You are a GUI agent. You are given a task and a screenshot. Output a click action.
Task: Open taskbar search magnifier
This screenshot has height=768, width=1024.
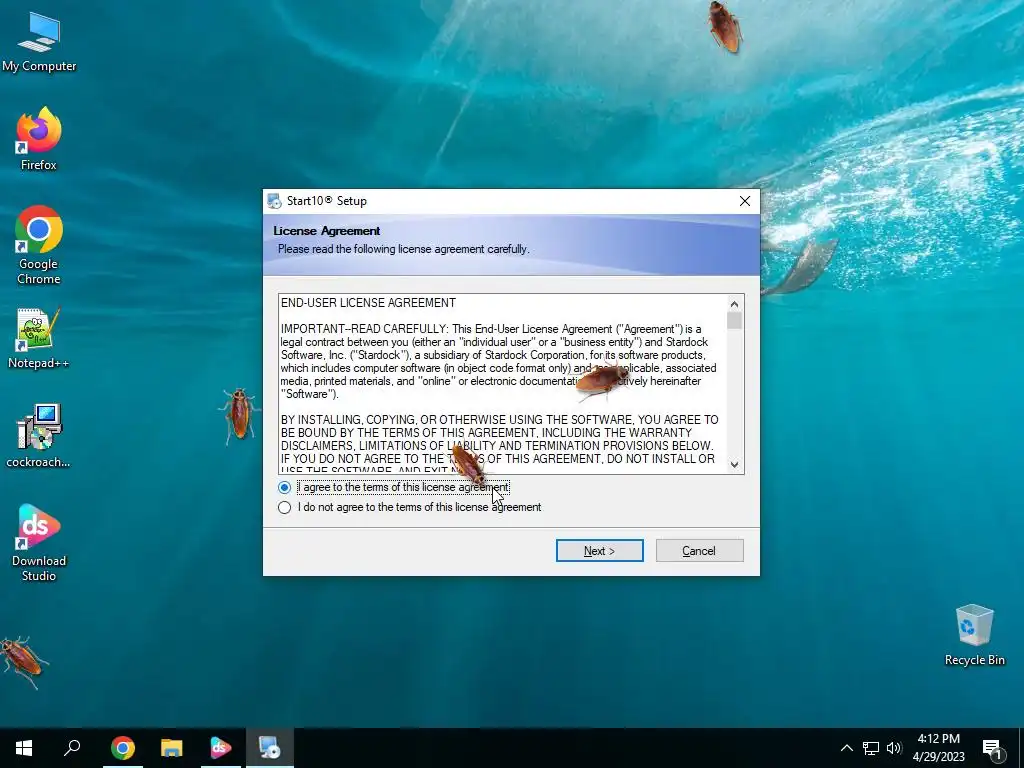point(72,748)
